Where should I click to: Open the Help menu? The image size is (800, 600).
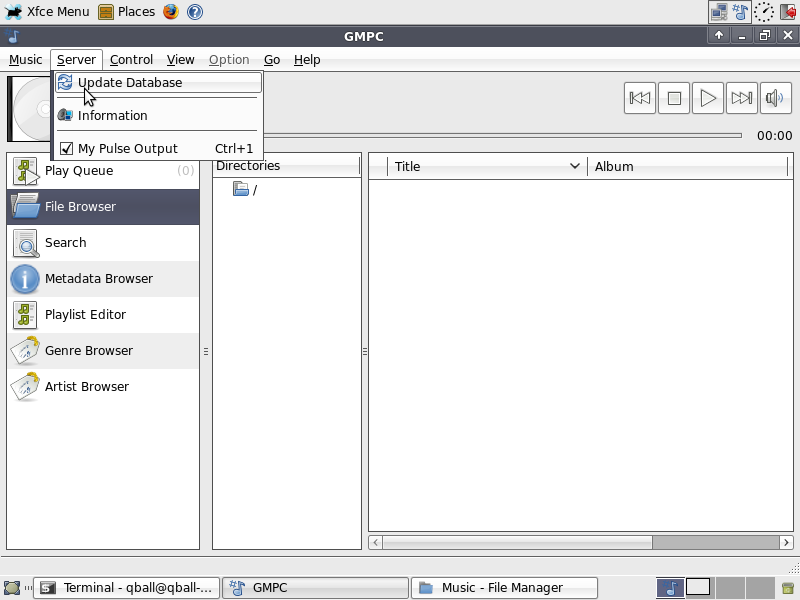point(307,60)
